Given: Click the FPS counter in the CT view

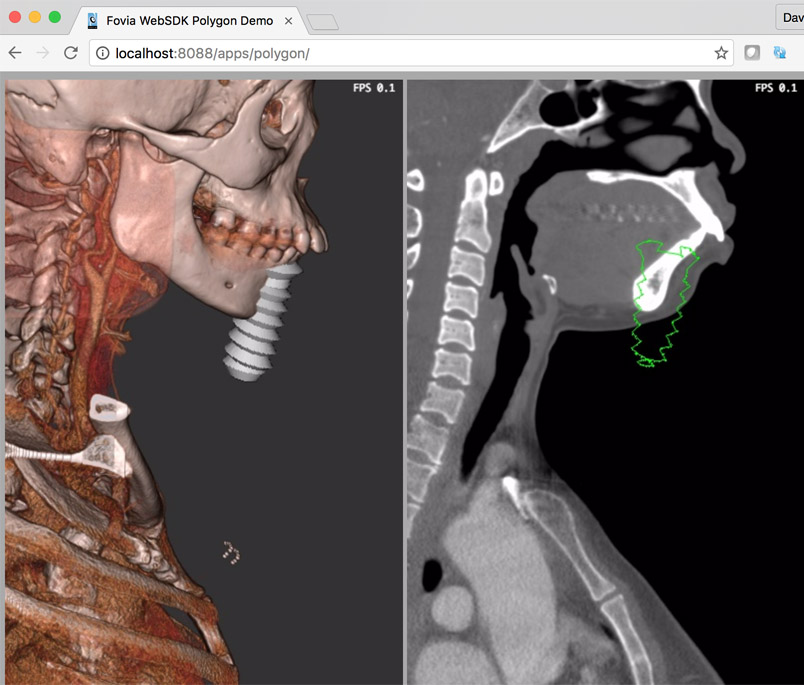Looking at the screenshot, I should (x=776, y=89).
